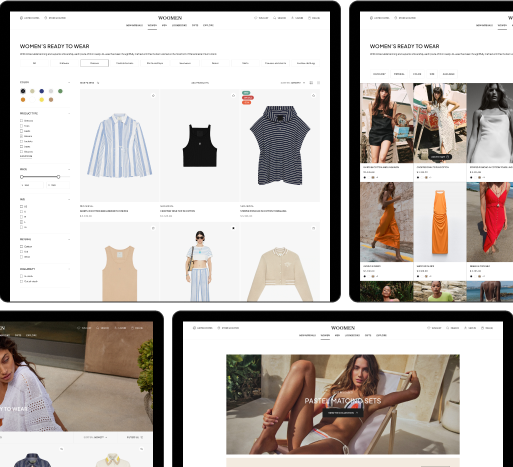Pick the navy blue color swatch
Screen dimensions: 513x467
42,91
